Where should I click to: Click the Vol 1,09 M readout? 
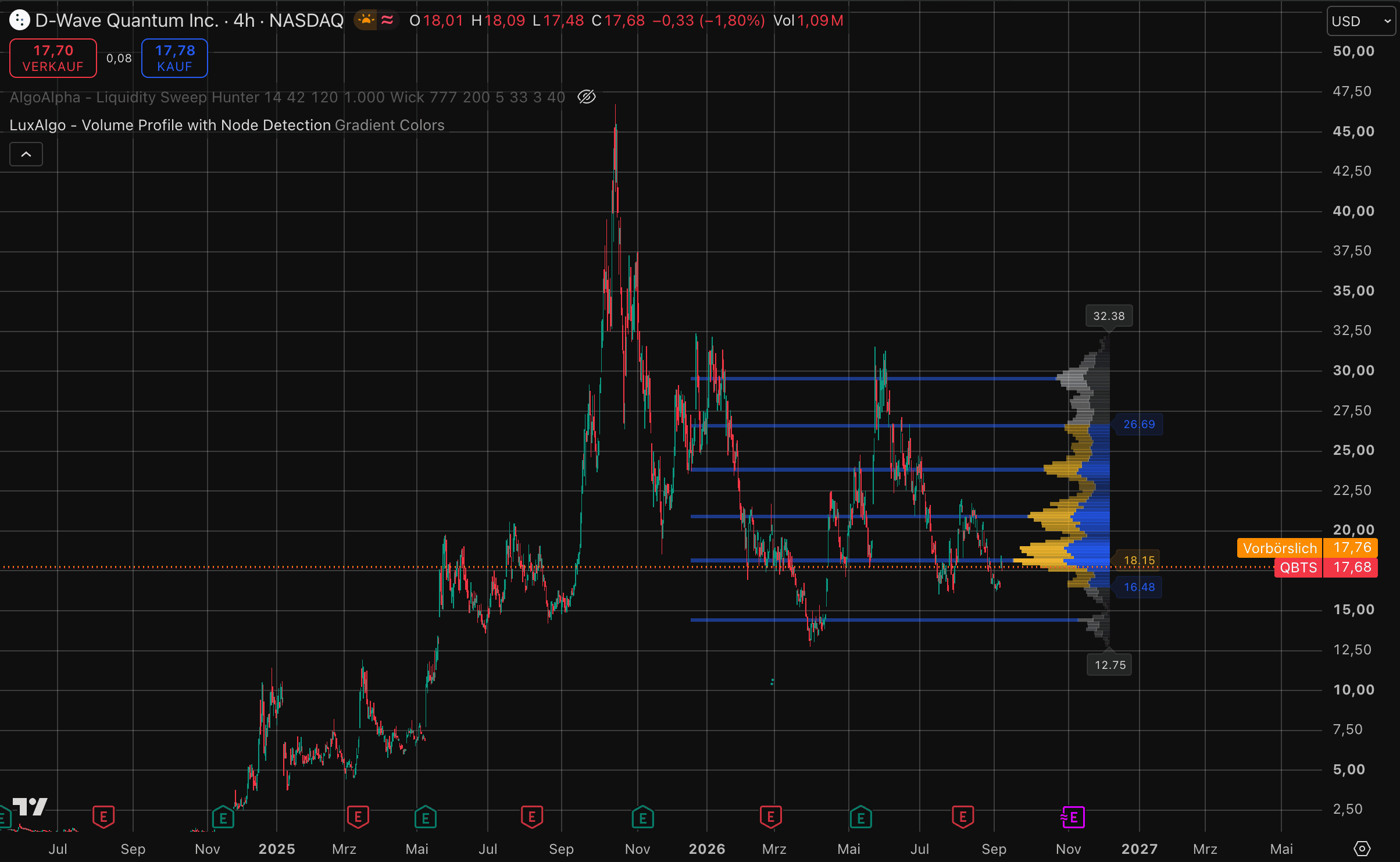[x=808, y=20]
